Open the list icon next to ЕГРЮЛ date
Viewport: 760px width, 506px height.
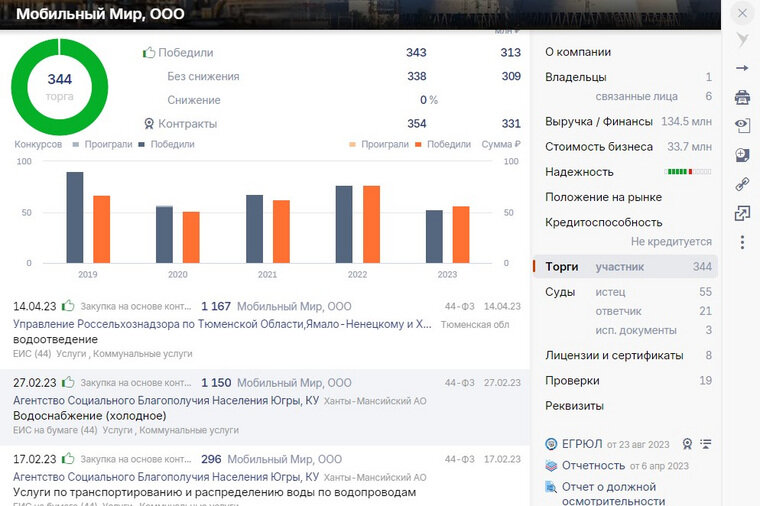(706, 443)
